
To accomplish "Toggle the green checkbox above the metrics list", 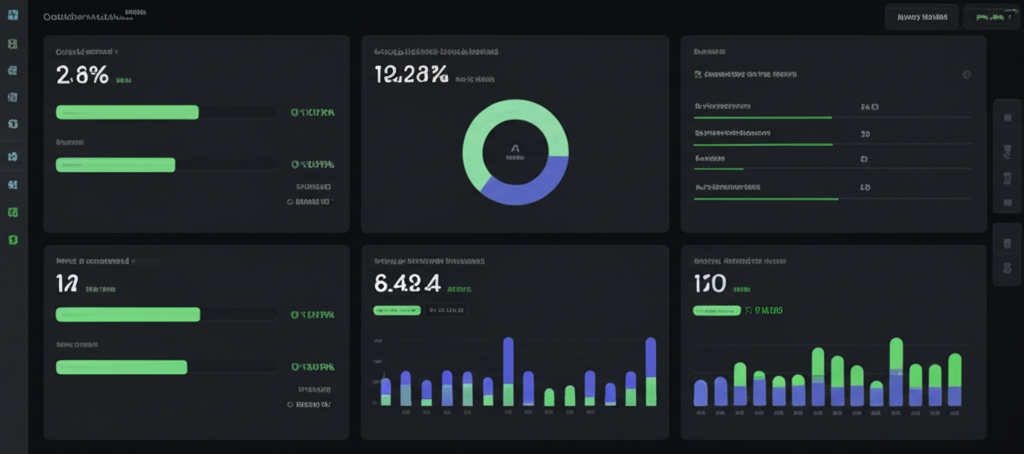I will pos(698,74).
